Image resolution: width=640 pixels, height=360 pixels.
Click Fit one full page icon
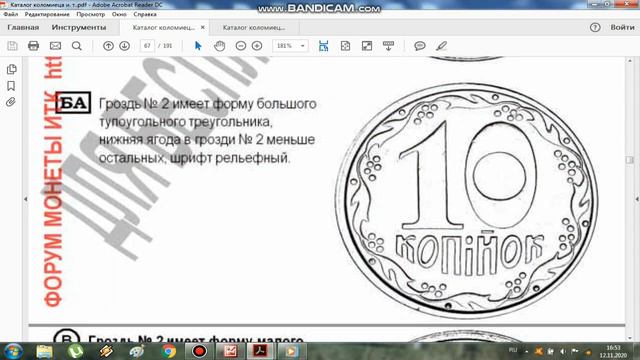(x=345, y=46)
